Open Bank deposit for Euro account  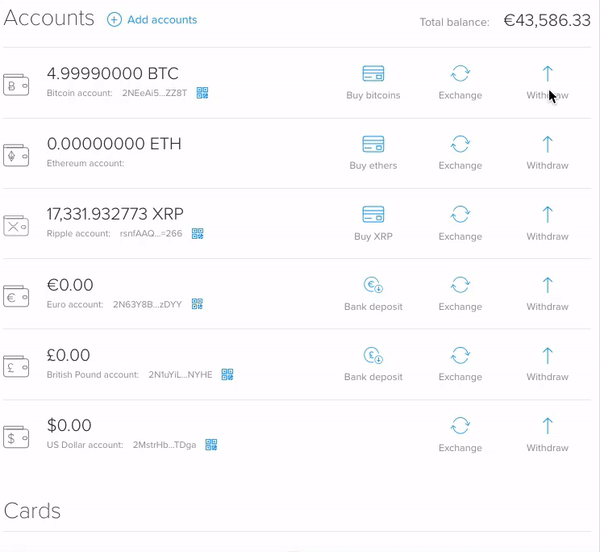373,294
